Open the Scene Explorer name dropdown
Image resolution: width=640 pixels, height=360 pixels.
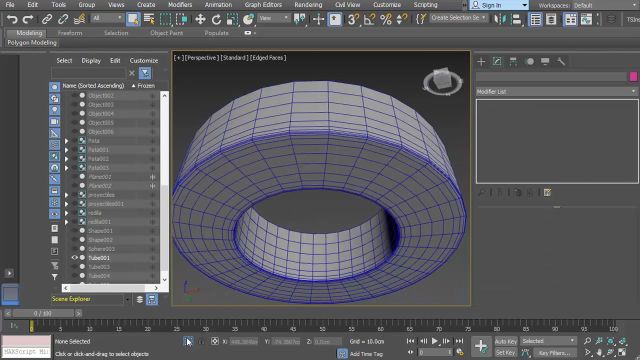click(x=127, y=299)
